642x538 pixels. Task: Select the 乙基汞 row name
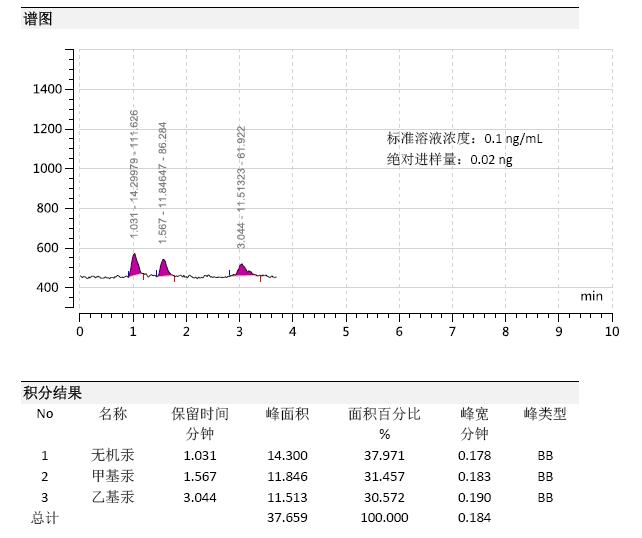[113, 497]
